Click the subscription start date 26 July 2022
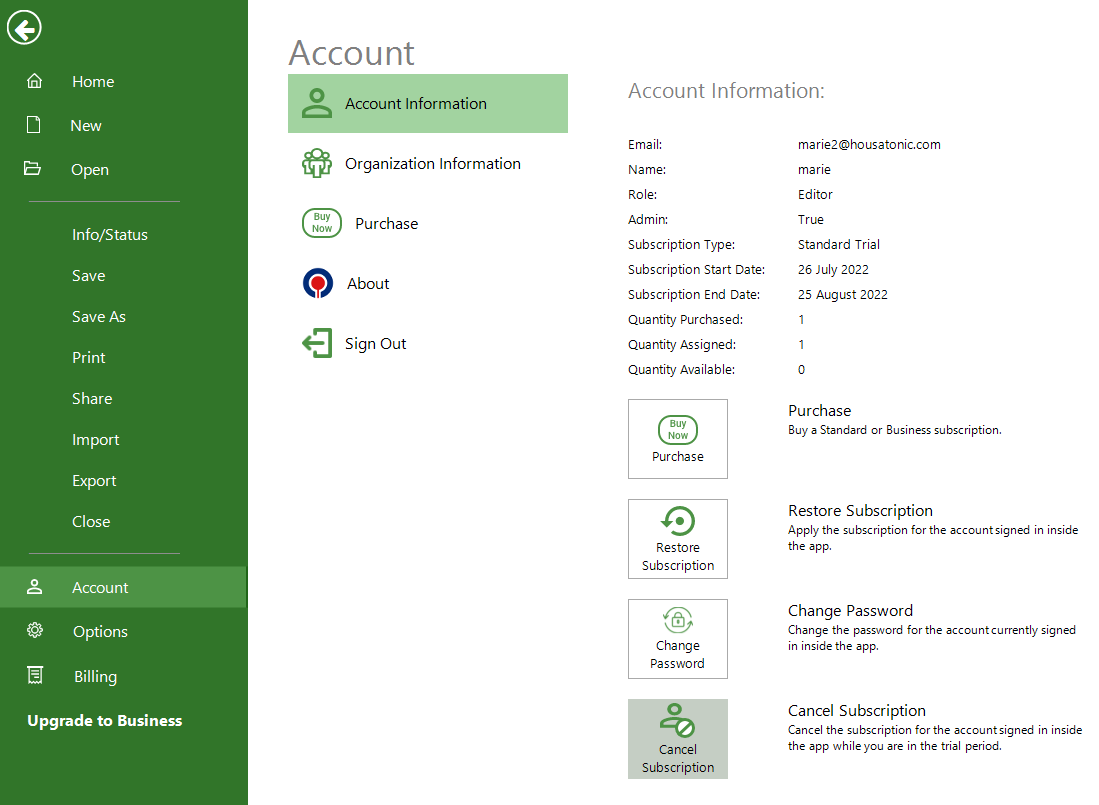 (x=833, y=270)
